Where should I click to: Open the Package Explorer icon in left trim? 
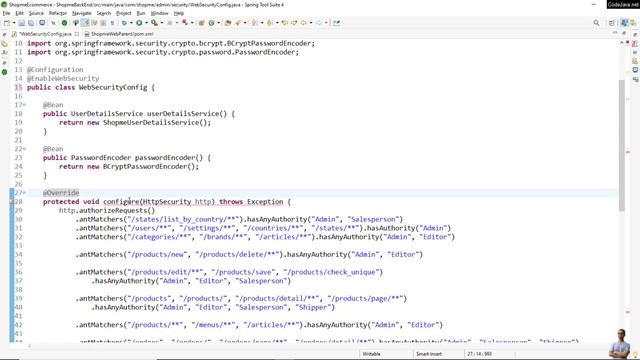tap(4, 43)
